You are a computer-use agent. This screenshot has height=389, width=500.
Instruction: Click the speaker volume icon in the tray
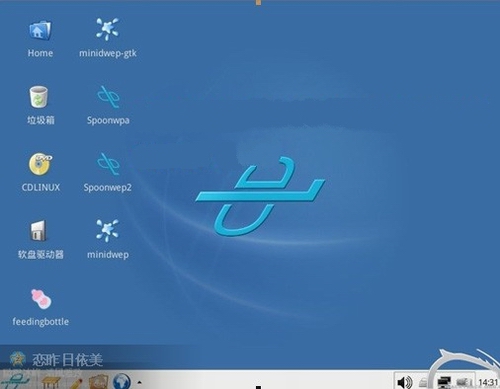(x=405, y=382)
